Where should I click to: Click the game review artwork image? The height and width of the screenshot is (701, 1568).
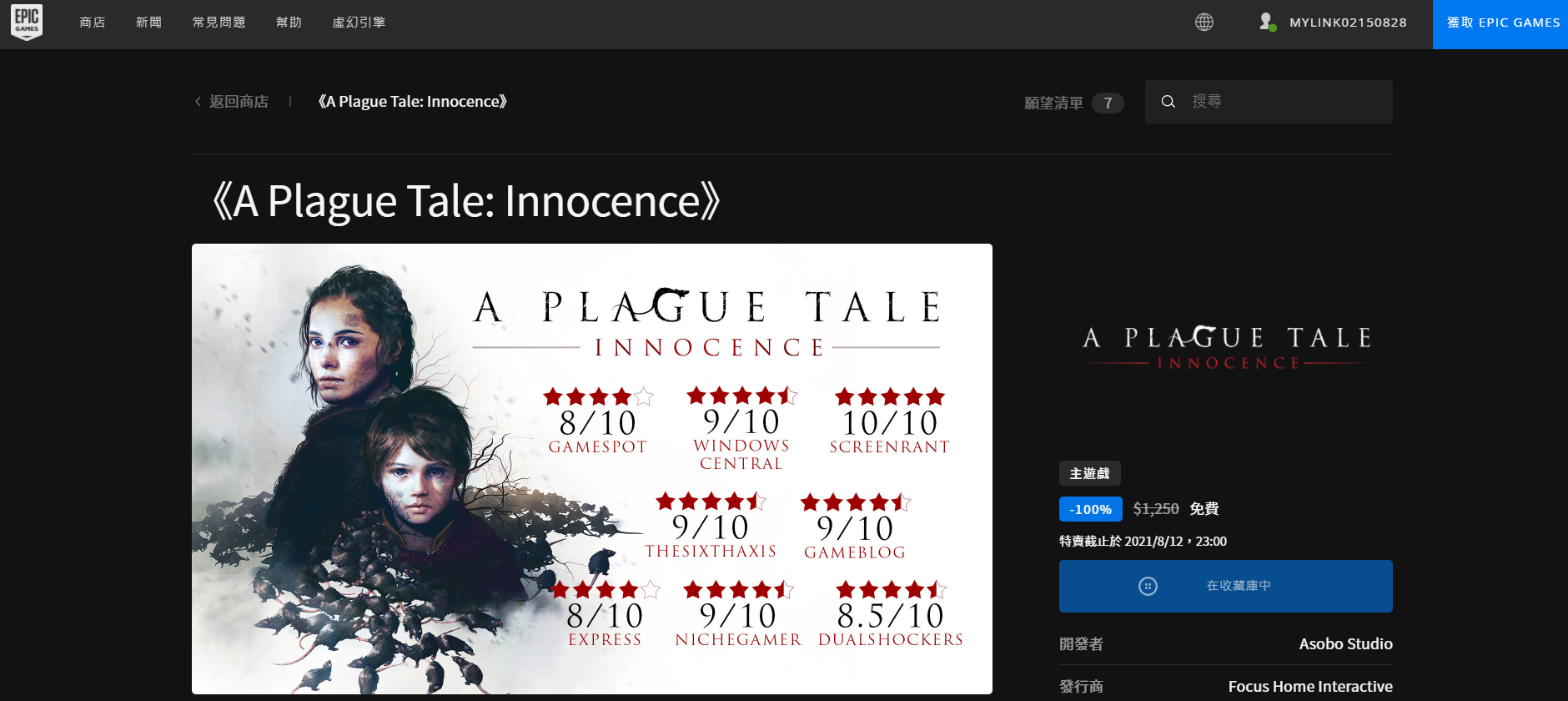coord(592,469)
